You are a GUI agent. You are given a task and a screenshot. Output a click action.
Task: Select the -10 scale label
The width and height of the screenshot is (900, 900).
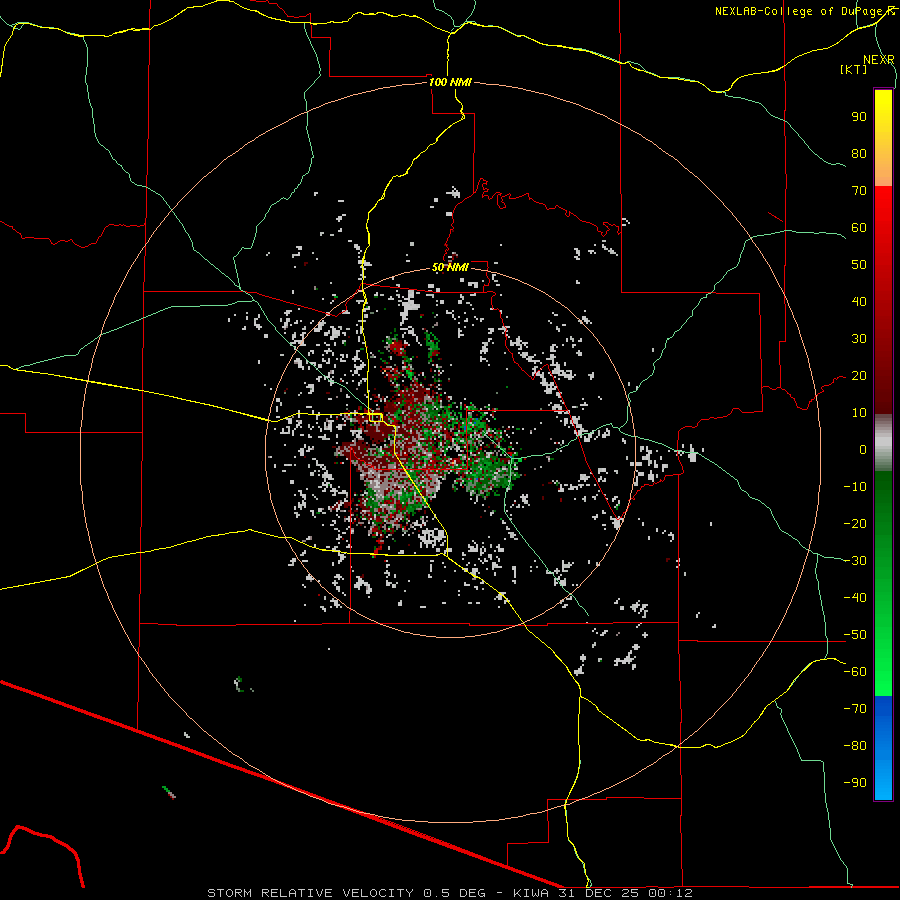(x=855, y=487)
